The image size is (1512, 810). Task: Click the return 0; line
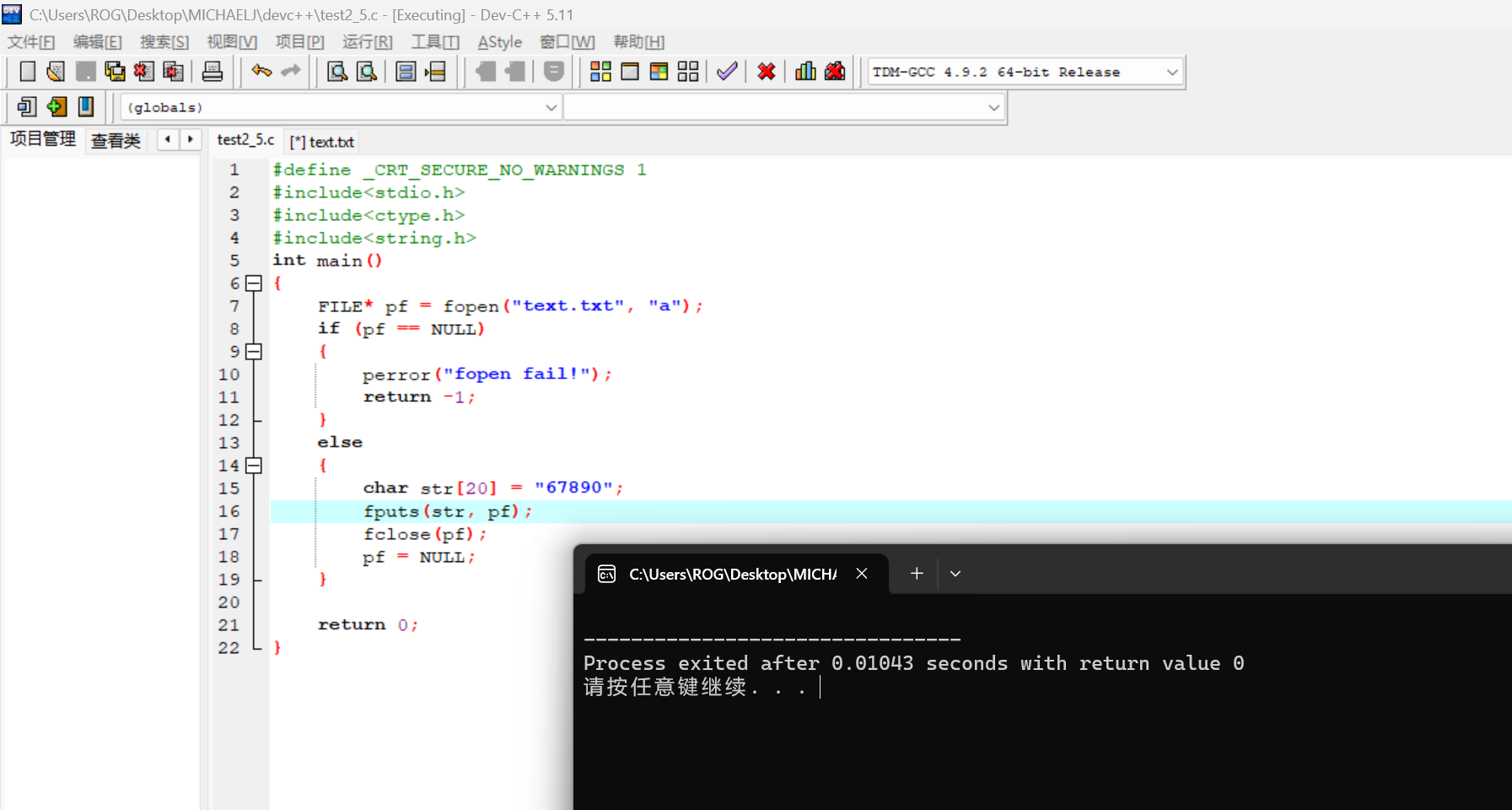[x=368, y=625]
